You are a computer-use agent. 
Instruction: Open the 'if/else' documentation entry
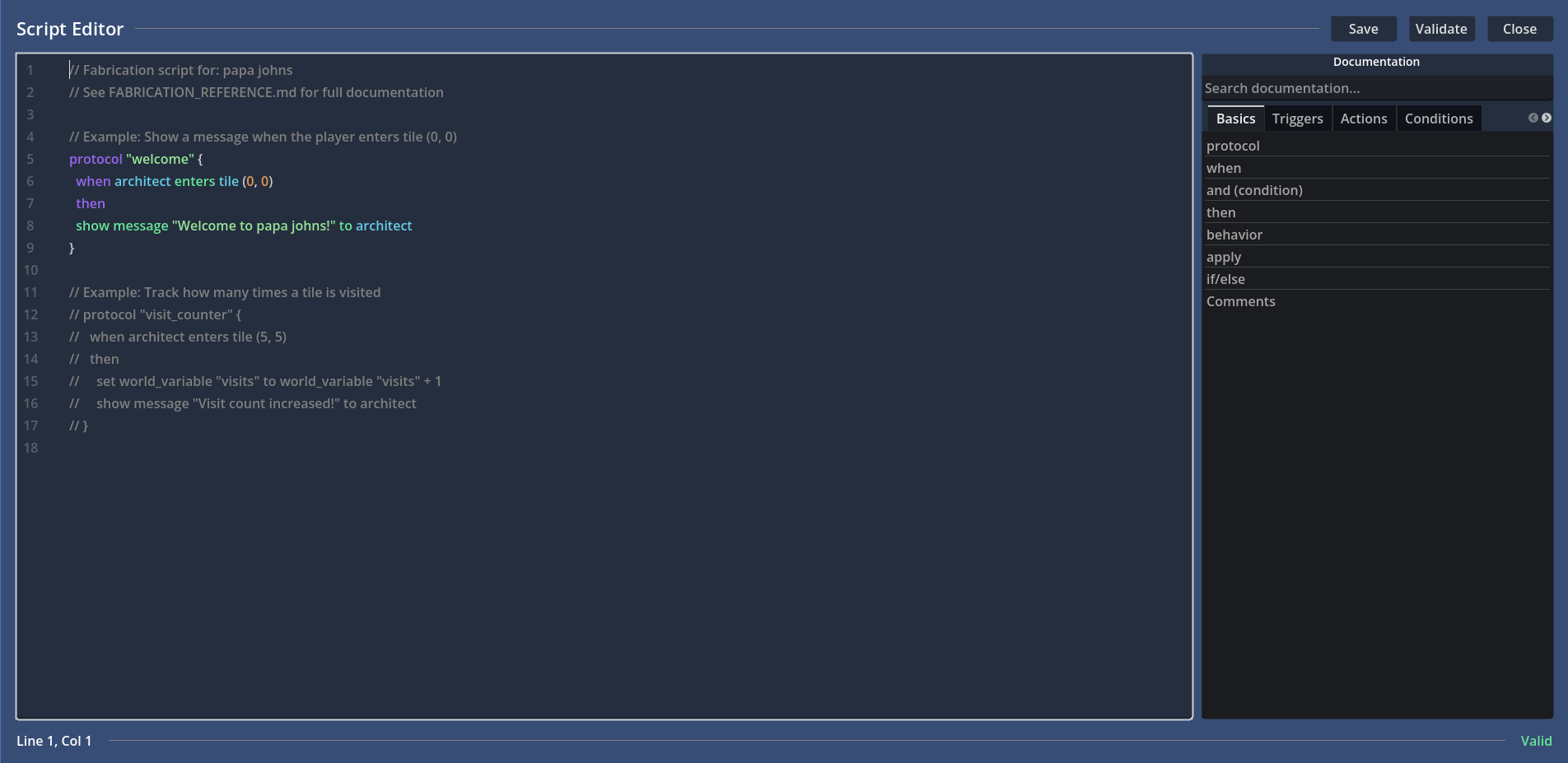(x=1225, y=279)
